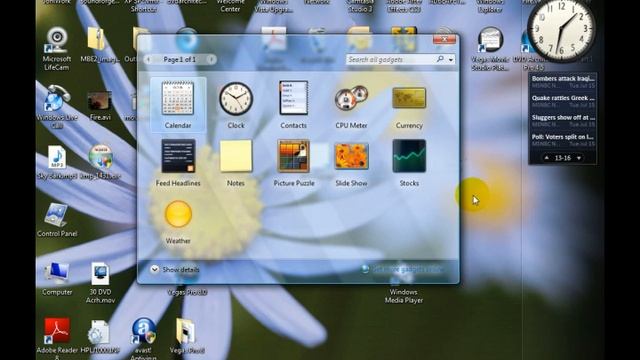Screen dimensions: 640x360
Task: Open Quake rattles Greek headline
Action: 563,101
